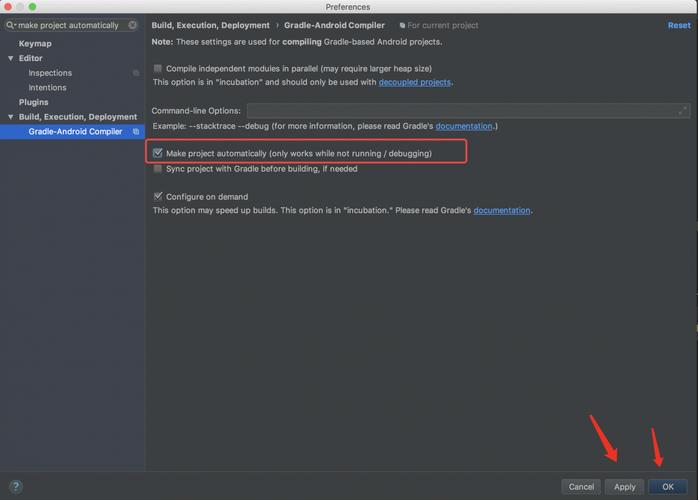Open Intentions under Editor

coord(47,88)
